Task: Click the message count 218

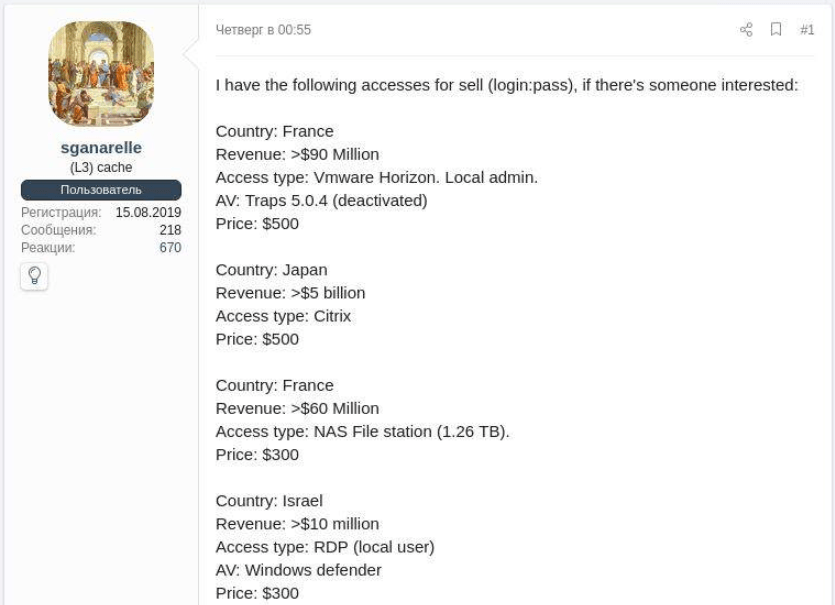Action: coord(170,230)
